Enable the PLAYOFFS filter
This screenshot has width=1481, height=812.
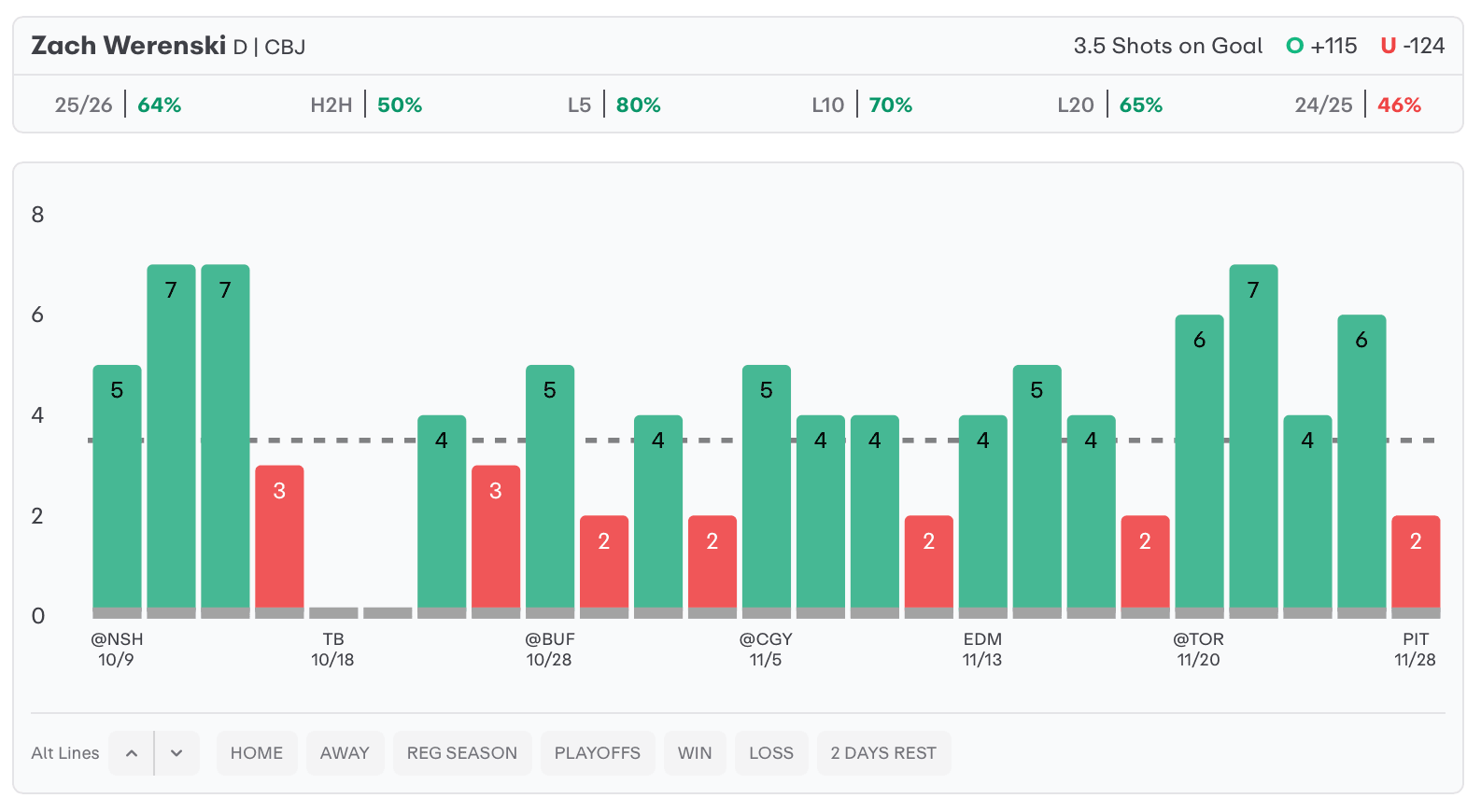(597, 753)
